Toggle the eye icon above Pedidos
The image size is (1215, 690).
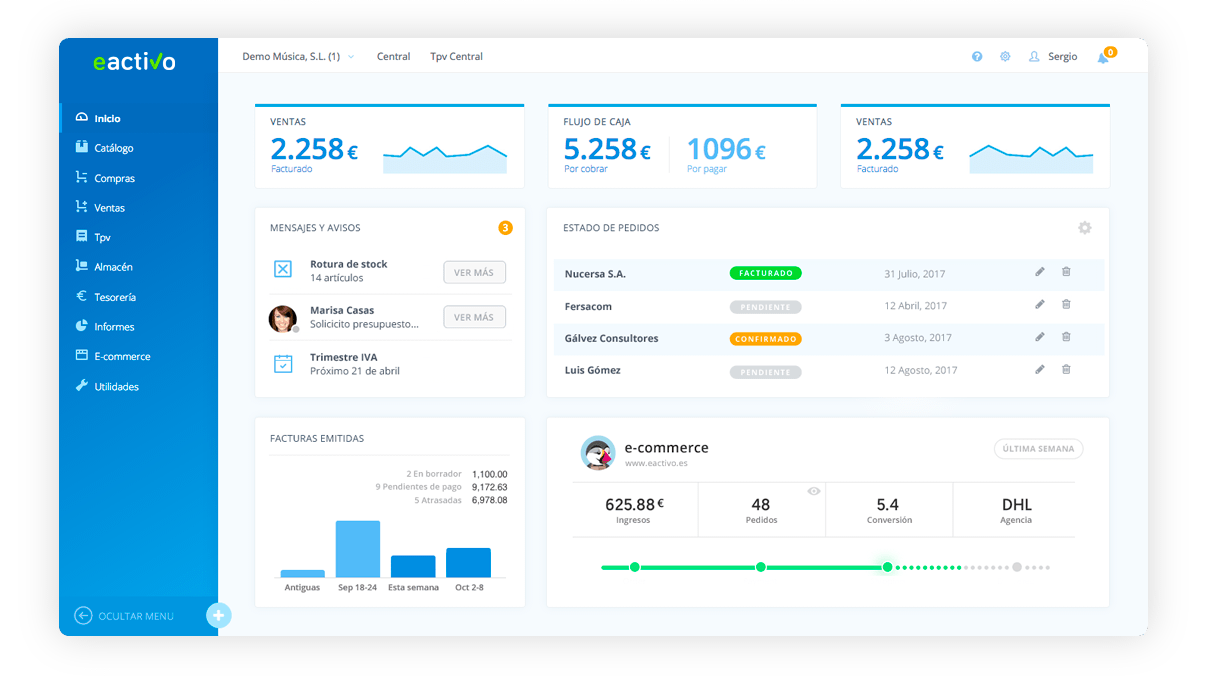(x=814, y=491)
